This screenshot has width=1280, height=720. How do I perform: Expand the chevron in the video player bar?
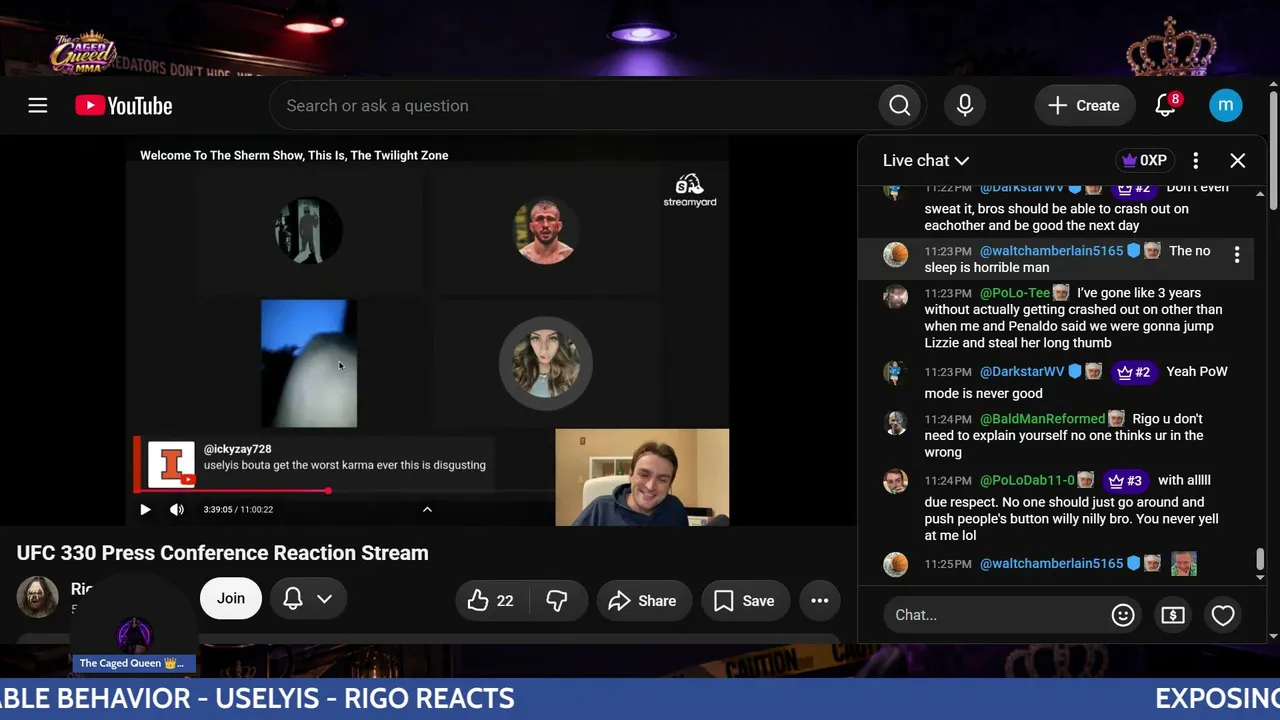[x=427, y=509]
